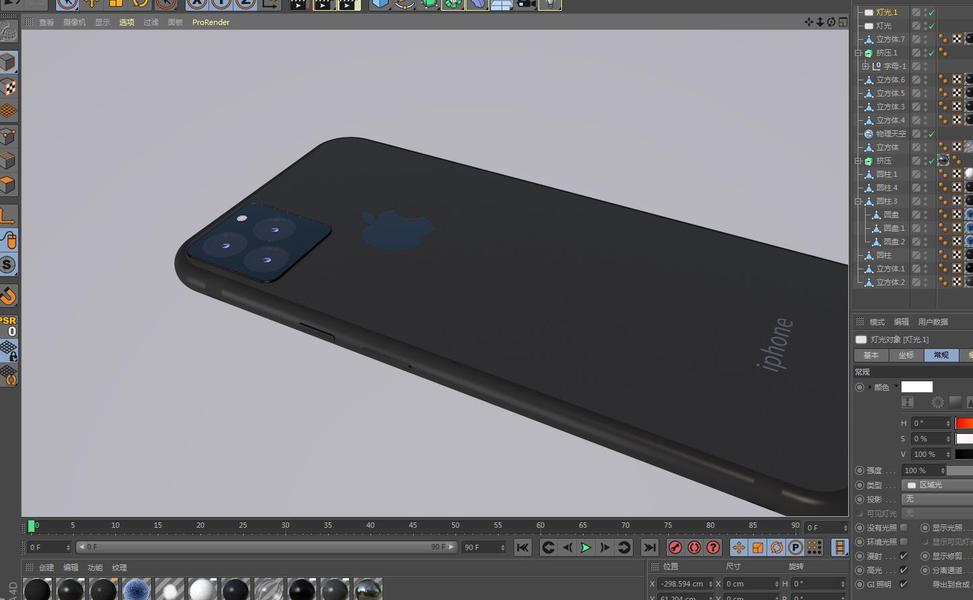
Task: Open the 纹理 material manager menu
Action: 119,567
